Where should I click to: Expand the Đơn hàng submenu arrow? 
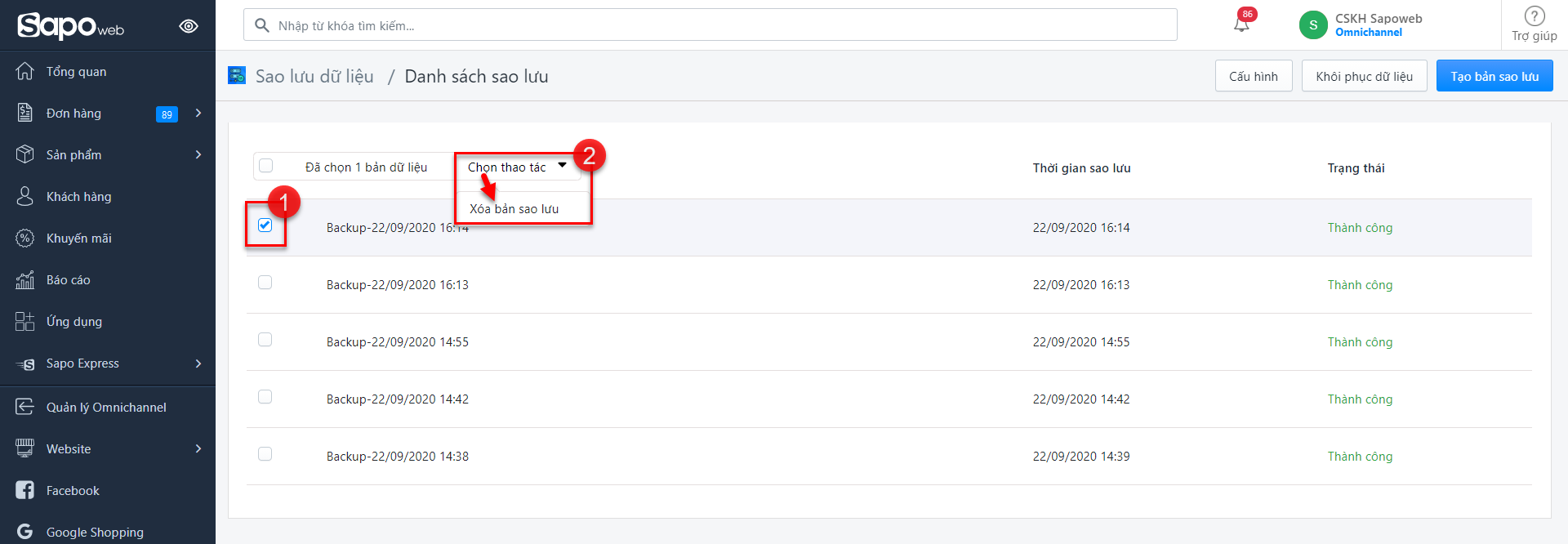tap(198, 114)
